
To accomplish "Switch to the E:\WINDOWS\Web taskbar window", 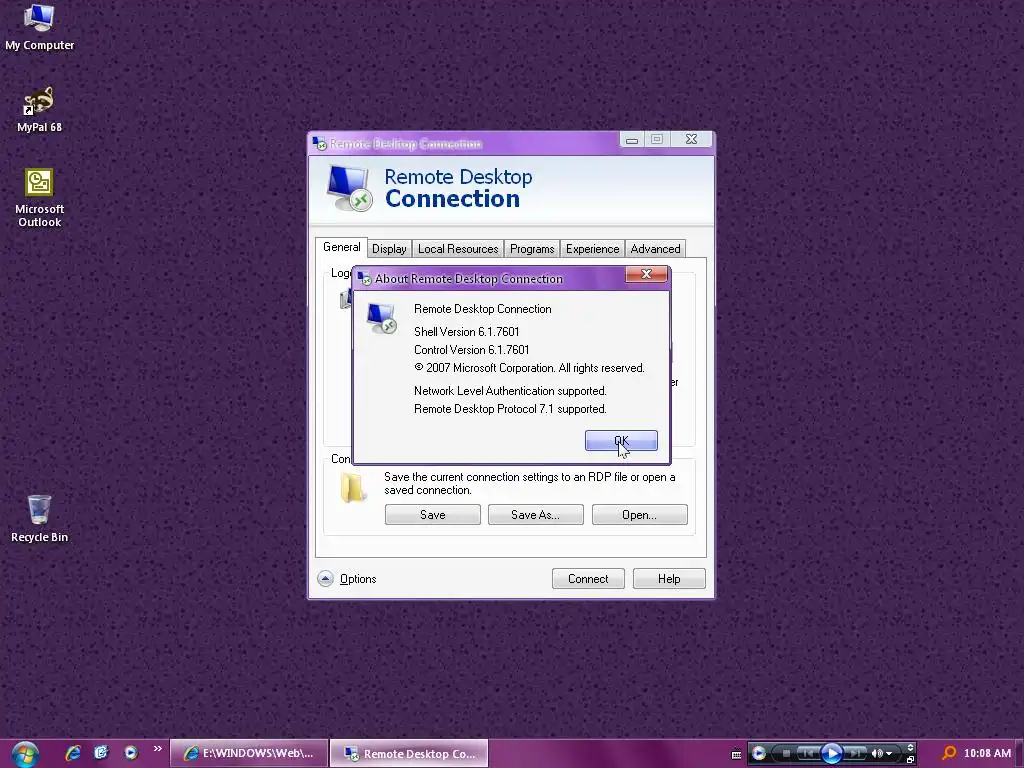I will click(248, 753).
